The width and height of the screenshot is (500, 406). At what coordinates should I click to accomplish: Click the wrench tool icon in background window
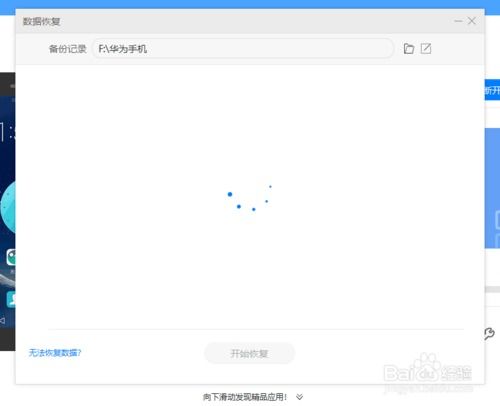coord(489,333)
